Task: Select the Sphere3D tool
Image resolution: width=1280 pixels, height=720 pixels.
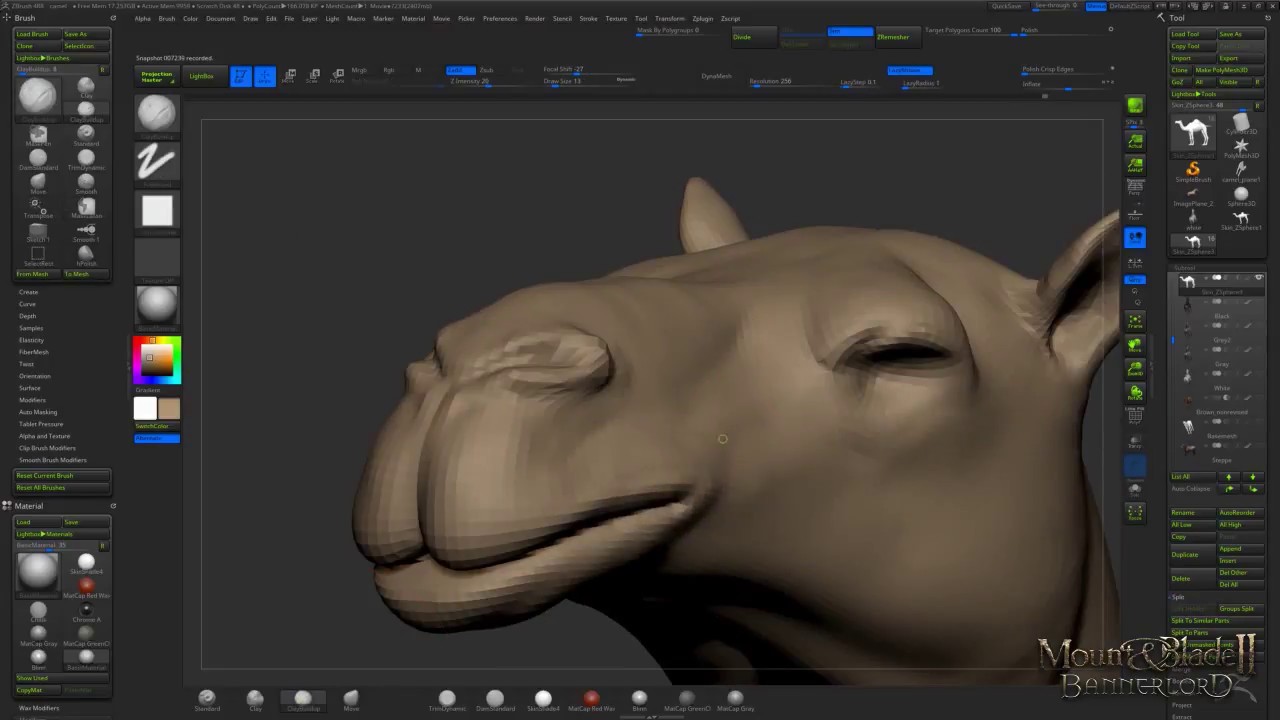Action: coord(1241,195)
